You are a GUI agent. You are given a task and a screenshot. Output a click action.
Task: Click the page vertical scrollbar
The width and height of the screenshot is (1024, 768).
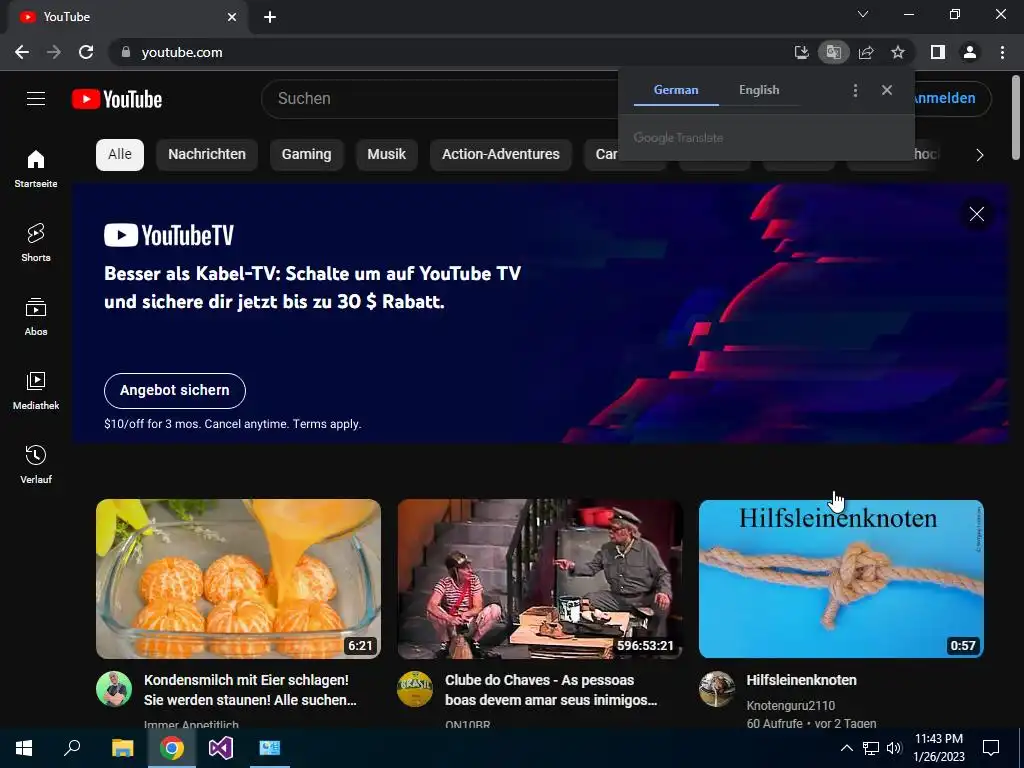point(1016,118)
